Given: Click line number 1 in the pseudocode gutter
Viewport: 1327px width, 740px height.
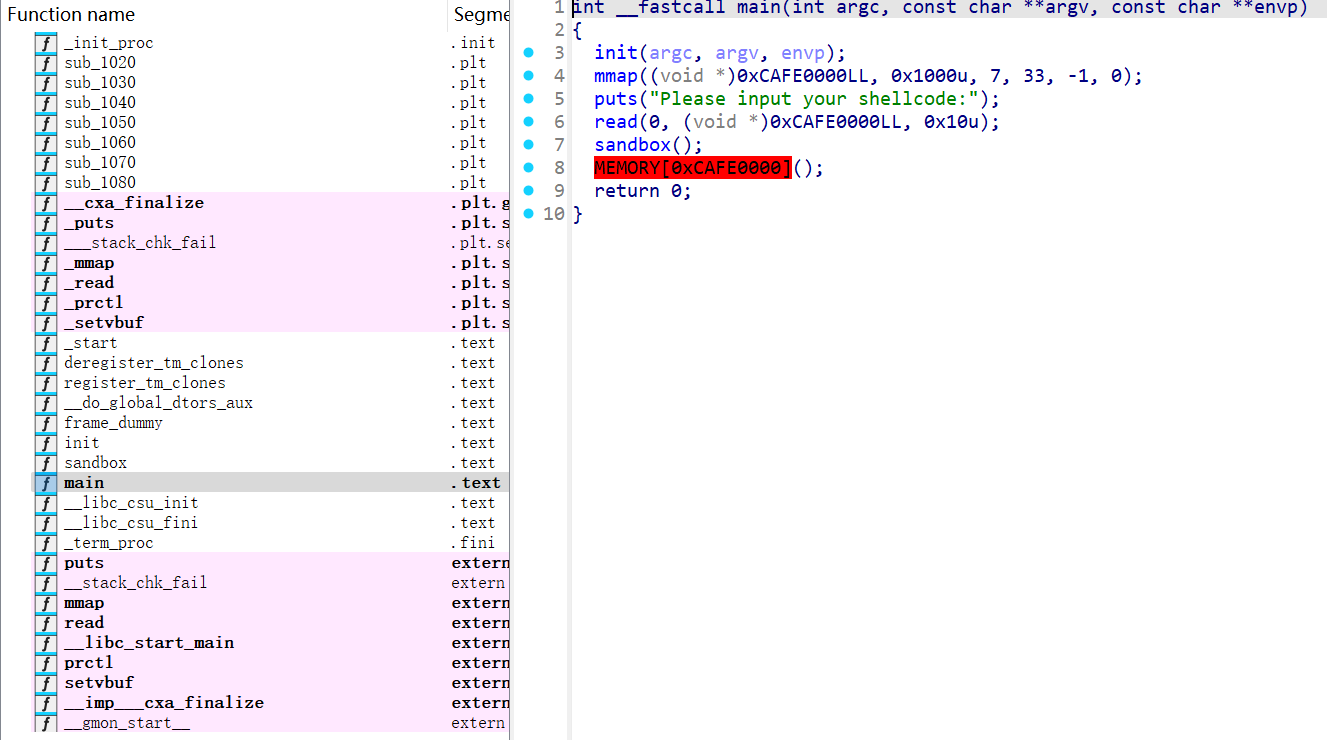Looking at the screenshot, I should point(558,8).
